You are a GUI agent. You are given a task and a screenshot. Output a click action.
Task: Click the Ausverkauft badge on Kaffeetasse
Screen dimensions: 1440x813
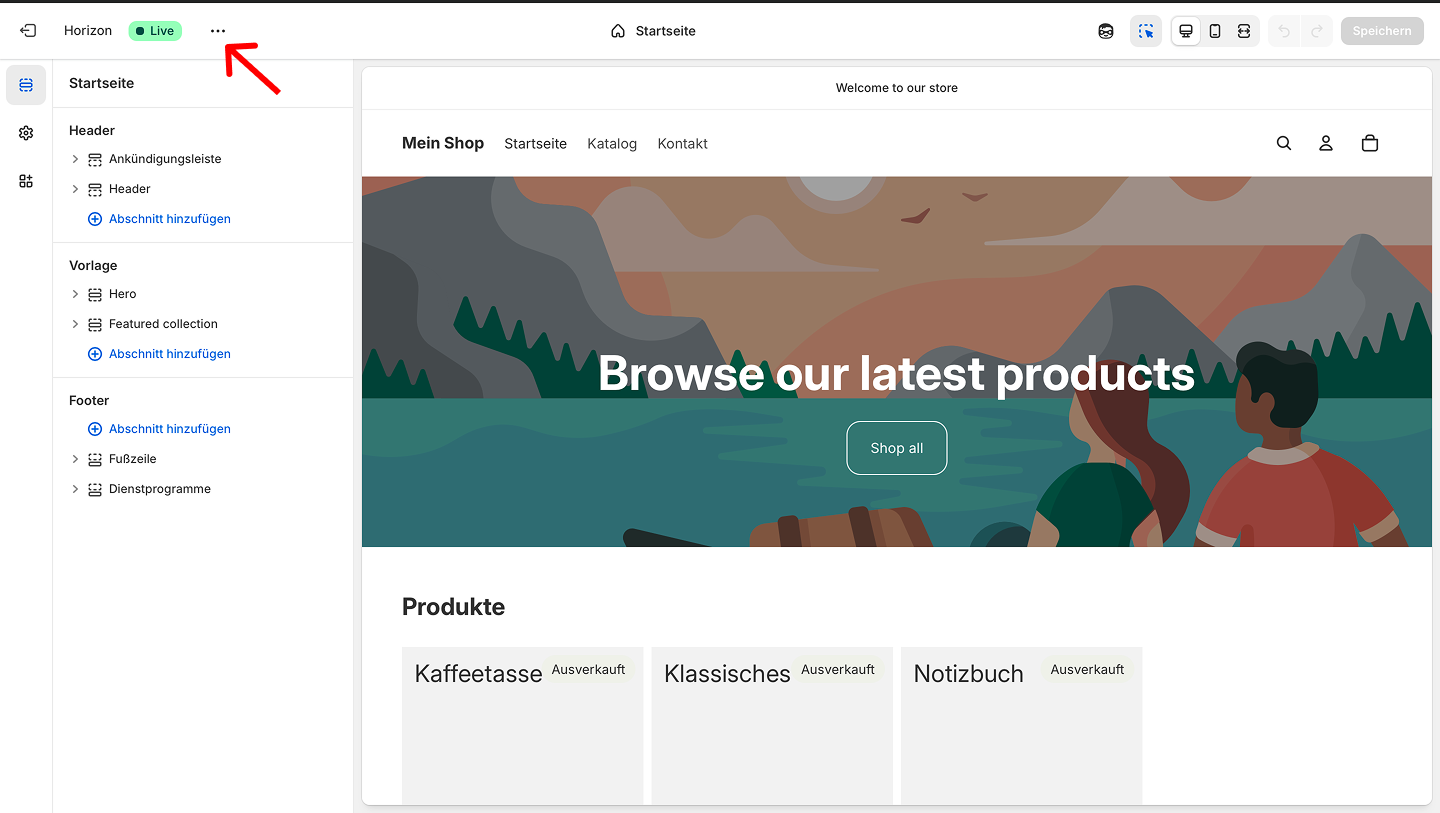click(x=589, y=670)
